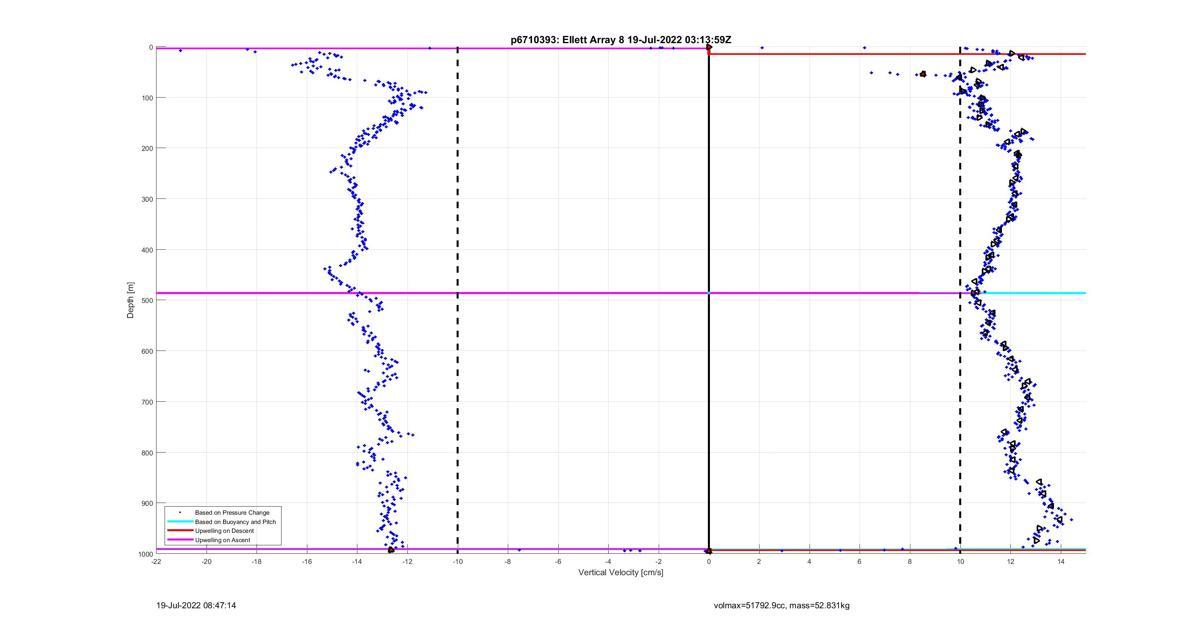The height and width of the screenshot is (622, 1200).
Task: Select the 'Depth [m]' axis label
Action: point(131,300)
